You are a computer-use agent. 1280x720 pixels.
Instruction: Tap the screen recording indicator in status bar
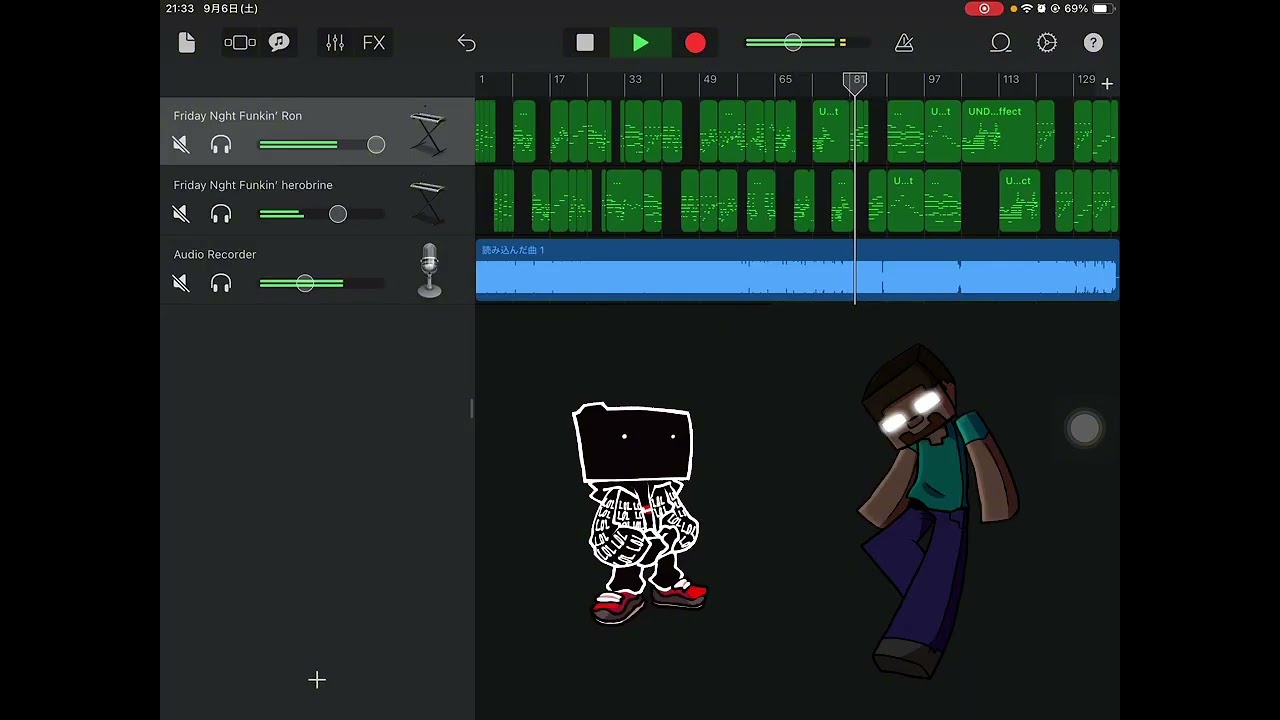(984, 8)
